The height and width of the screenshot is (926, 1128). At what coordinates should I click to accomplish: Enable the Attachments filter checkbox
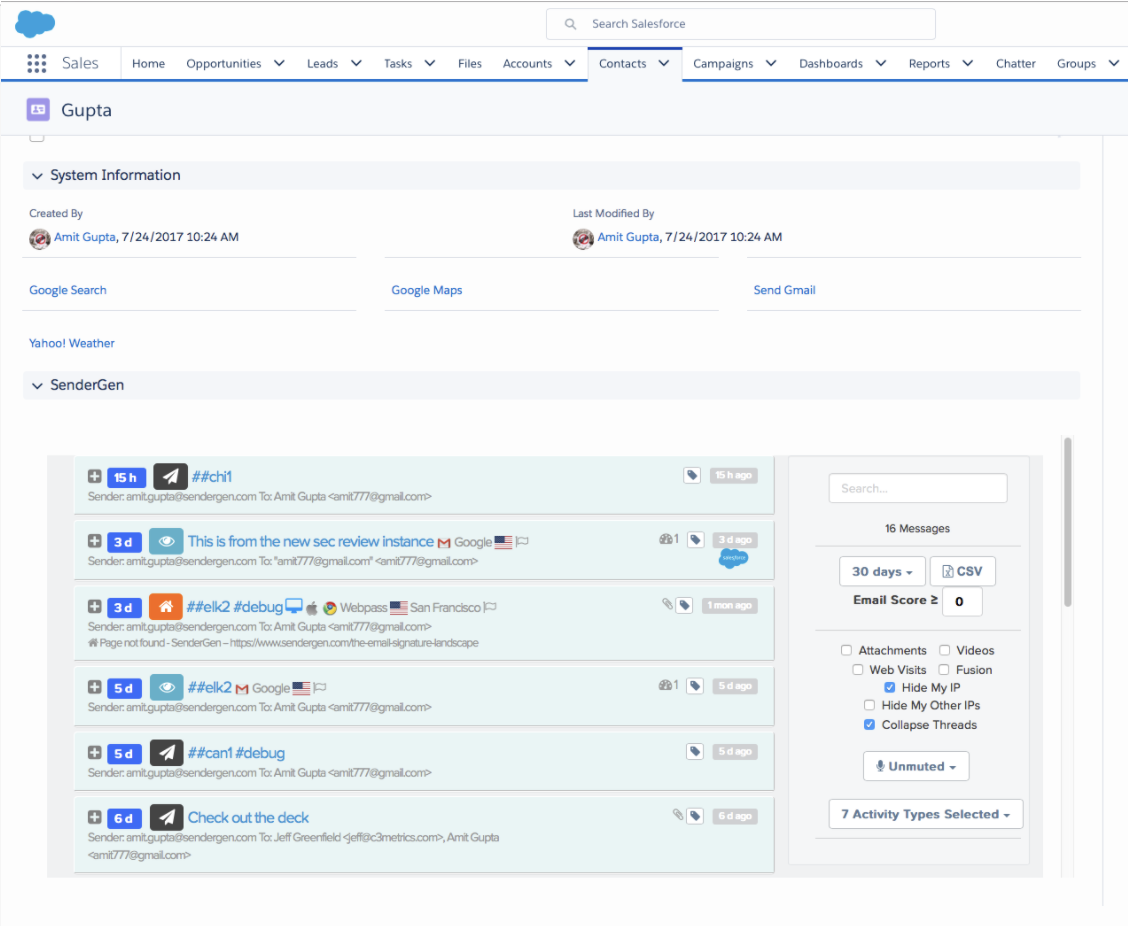point(847,650)
